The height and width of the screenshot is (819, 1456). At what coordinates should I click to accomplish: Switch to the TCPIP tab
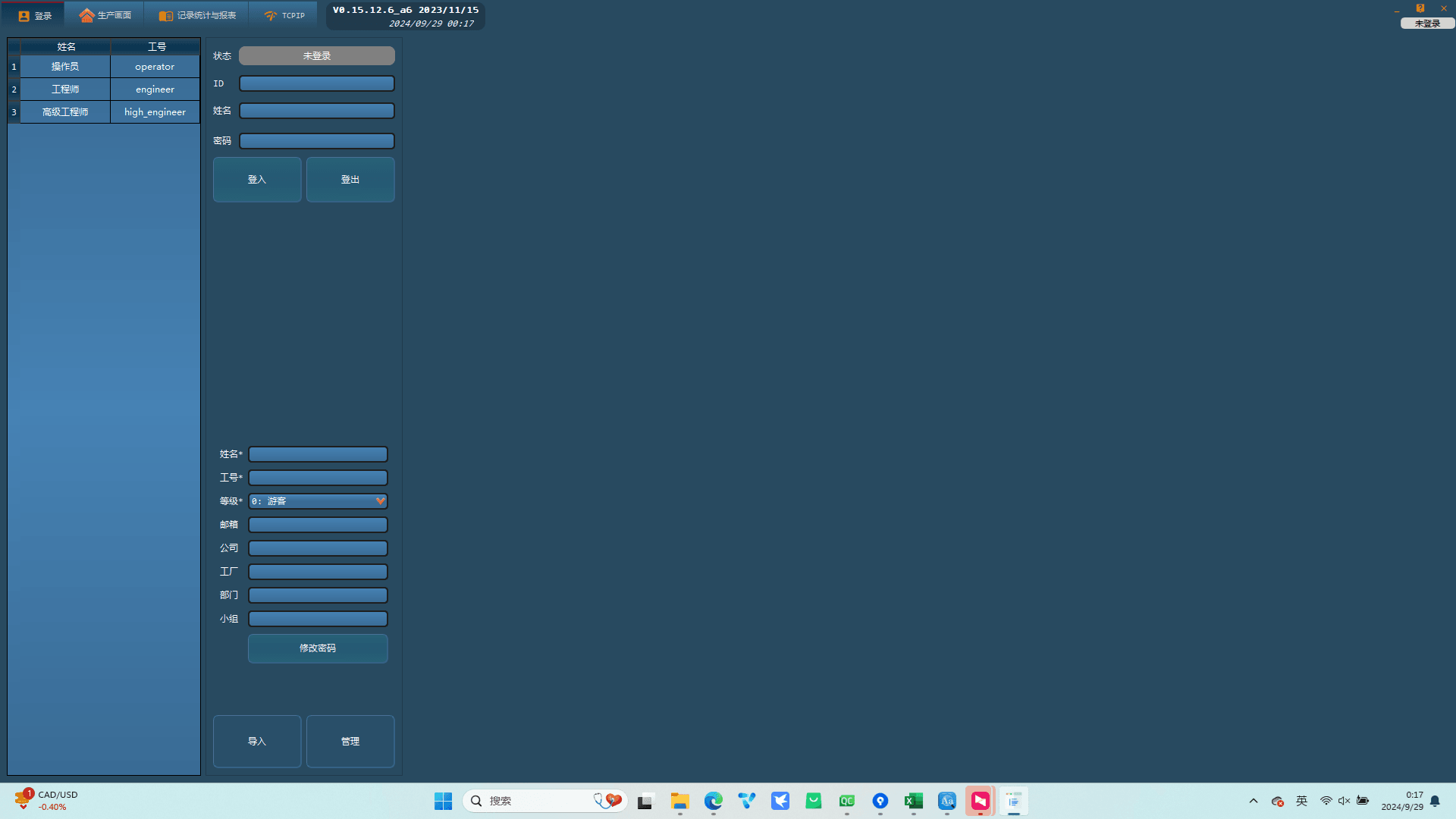pos(284,15)
